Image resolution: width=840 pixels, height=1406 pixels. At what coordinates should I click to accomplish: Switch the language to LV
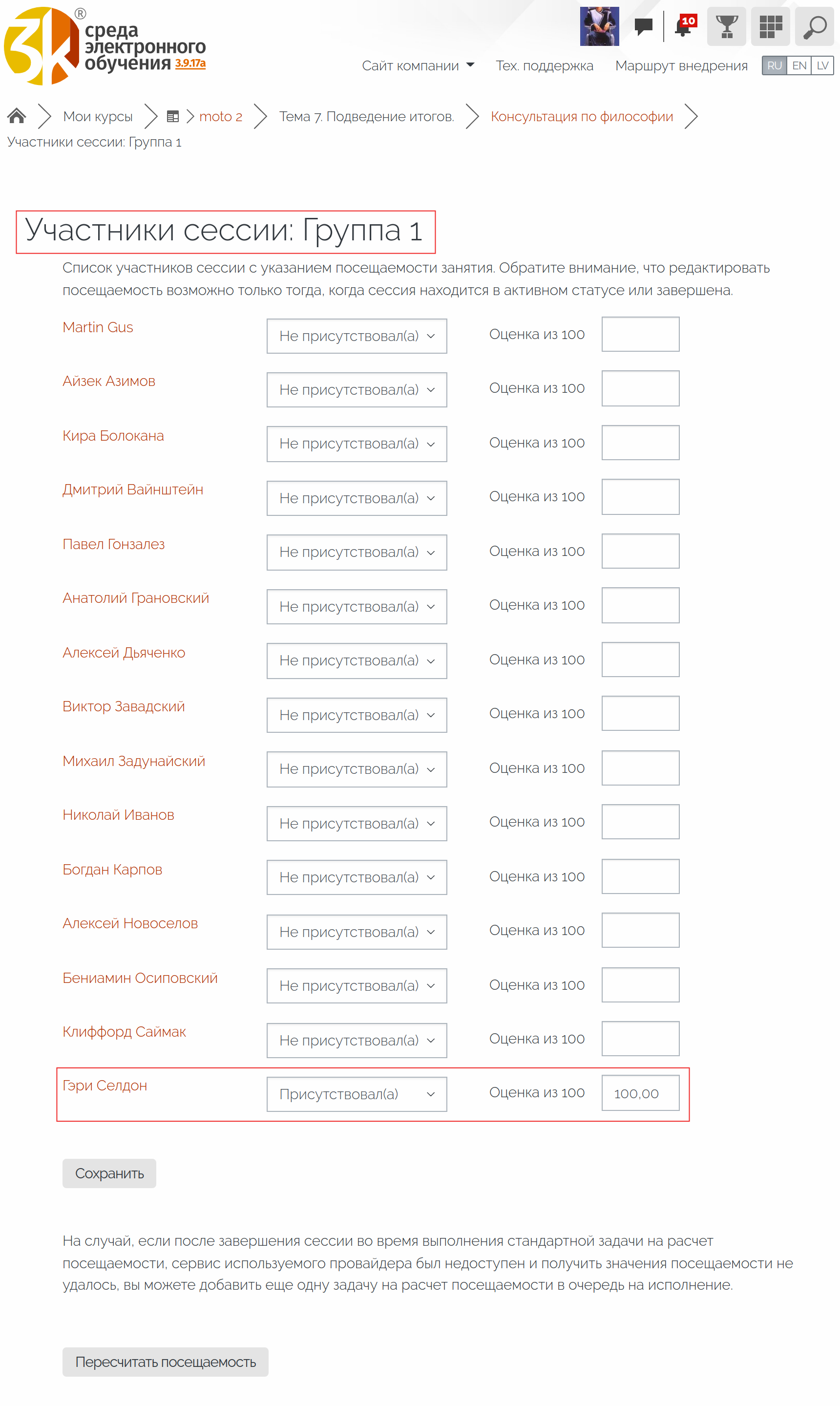pos(822,65)
